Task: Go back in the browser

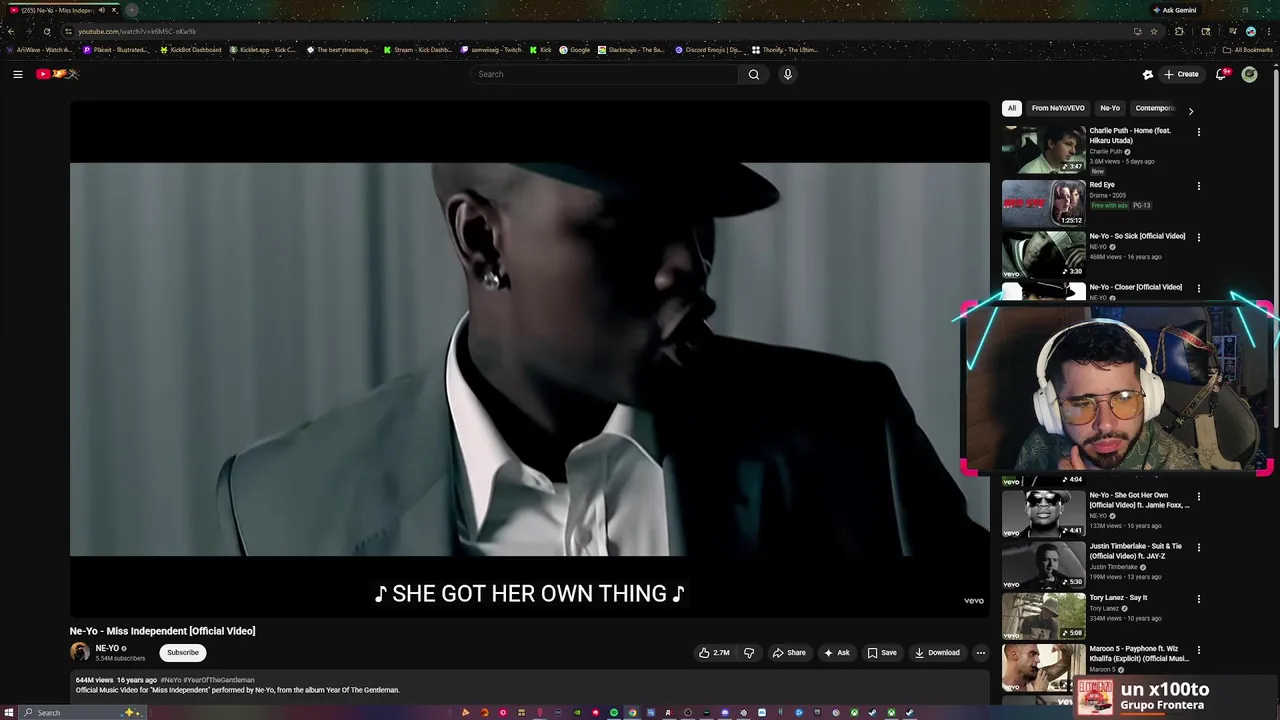Action: (10, 31)
